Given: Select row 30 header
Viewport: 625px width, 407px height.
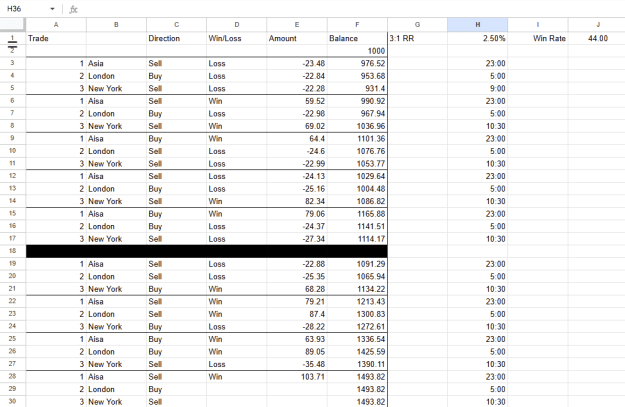Looking at the screenshot, I should pyautogui.click(x=12, y=401).
